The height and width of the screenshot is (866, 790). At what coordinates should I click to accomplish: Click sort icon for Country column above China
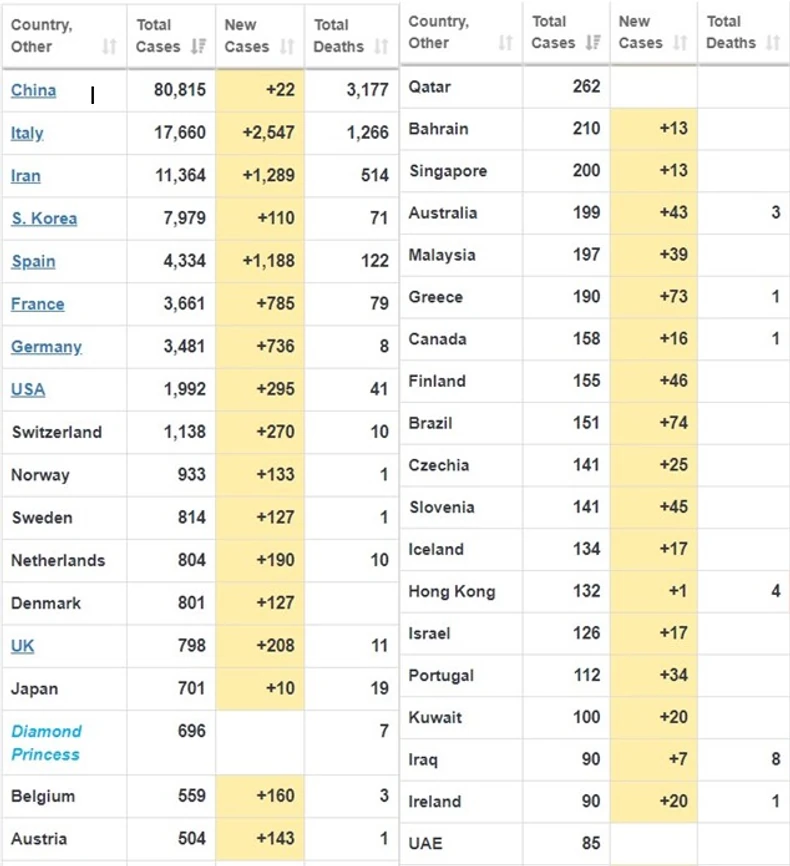(109, 47)
